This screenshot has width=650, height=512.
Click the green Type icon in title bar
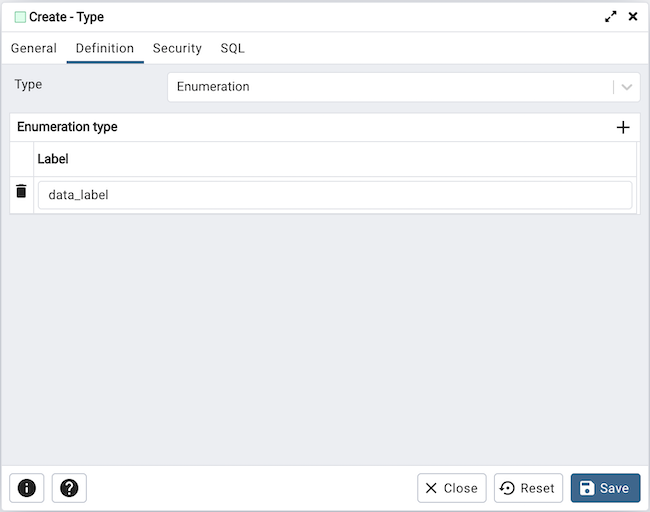(x=20, y=17)
